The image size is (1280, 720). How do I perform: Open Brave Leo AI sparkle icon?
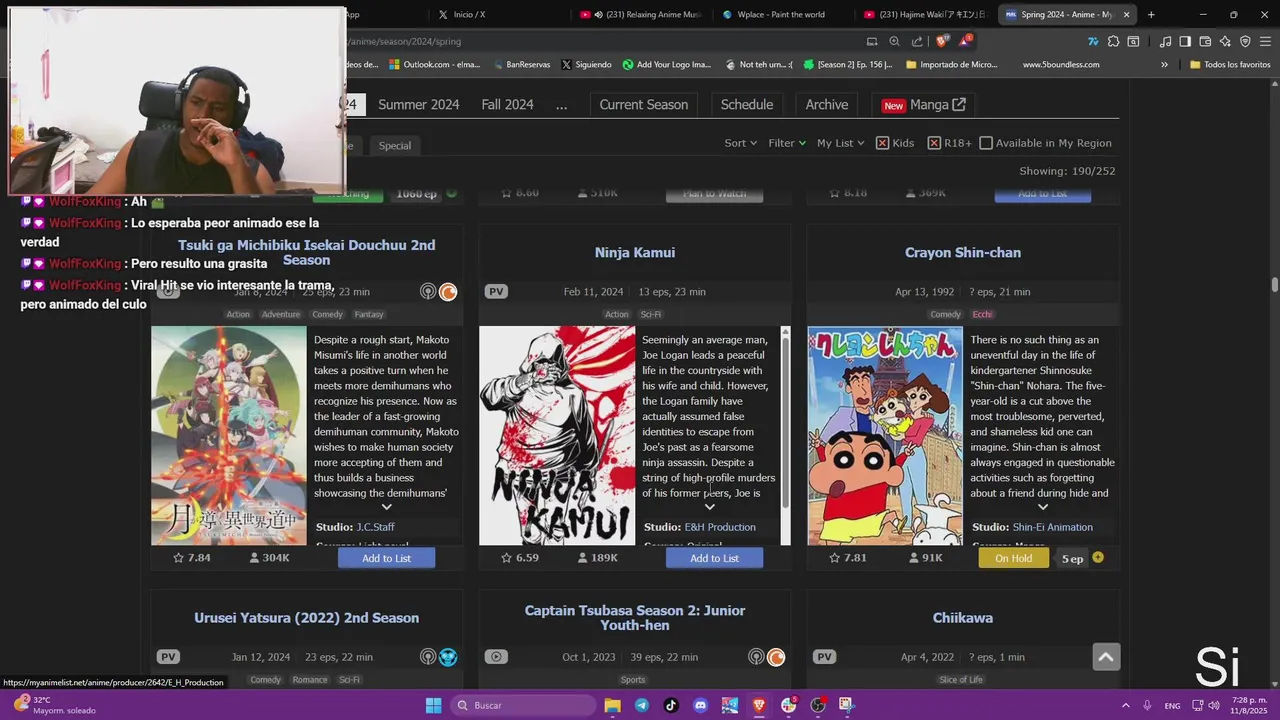click(x=1225, y=41)
